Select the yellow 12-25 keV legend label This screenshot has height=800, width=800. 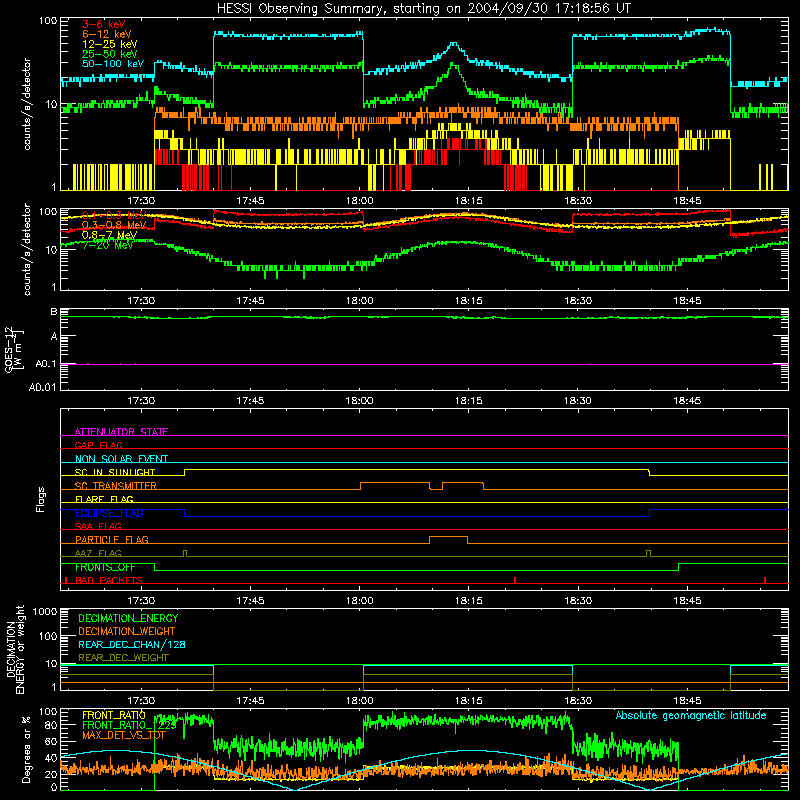tap(109, 44)
